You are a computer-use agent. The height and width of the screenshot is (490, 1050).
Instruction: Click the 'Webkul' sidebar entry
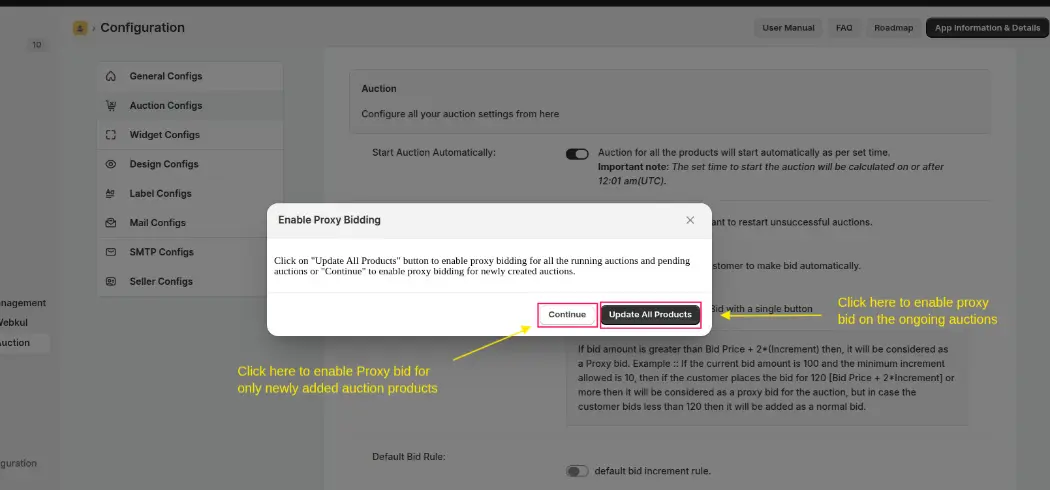coord(13,323)
